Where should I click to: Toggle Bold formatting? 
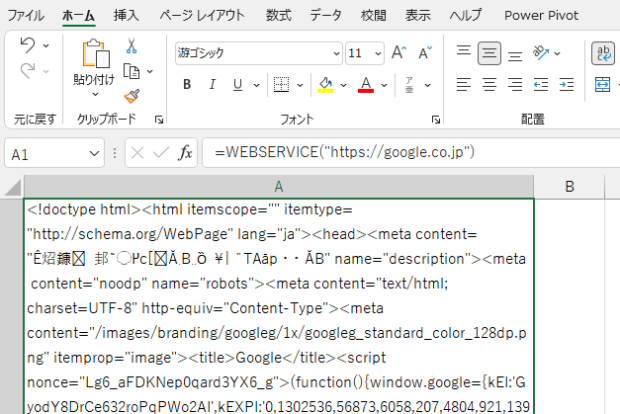pyautogui.click(x=187, y=85)
